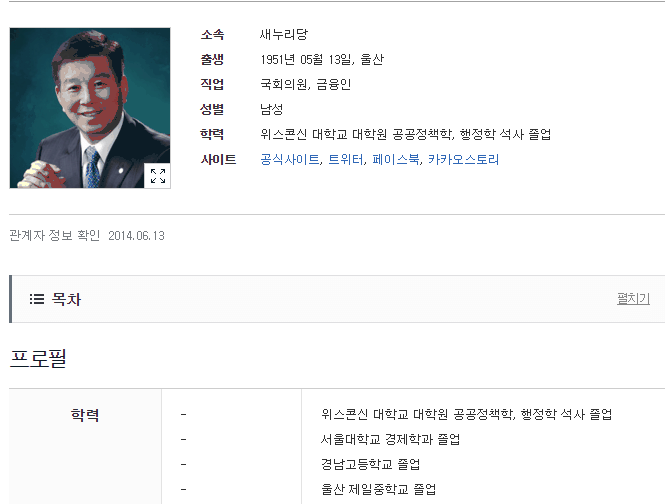665x504 pixels.
Task: Click the birth date 1951년 05월 13일 text
Action: (x=307, y=59)
